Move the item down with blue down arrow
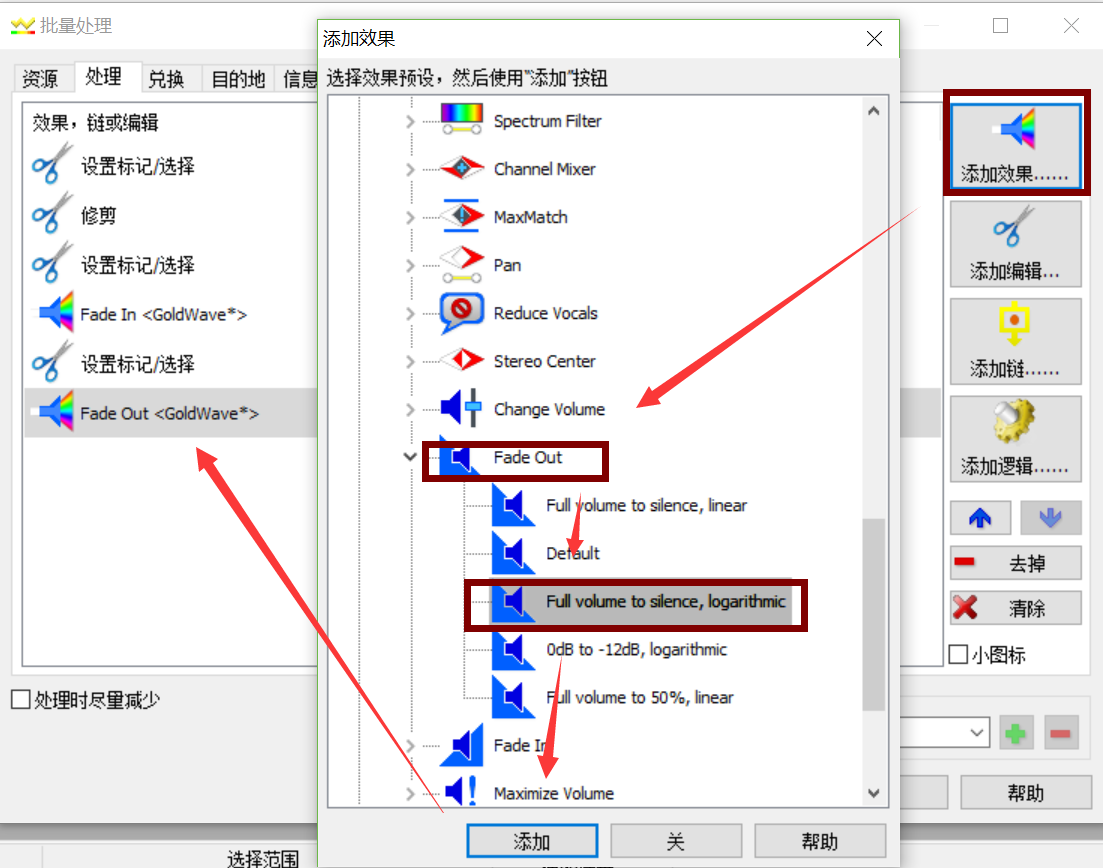 point(1050,518)
